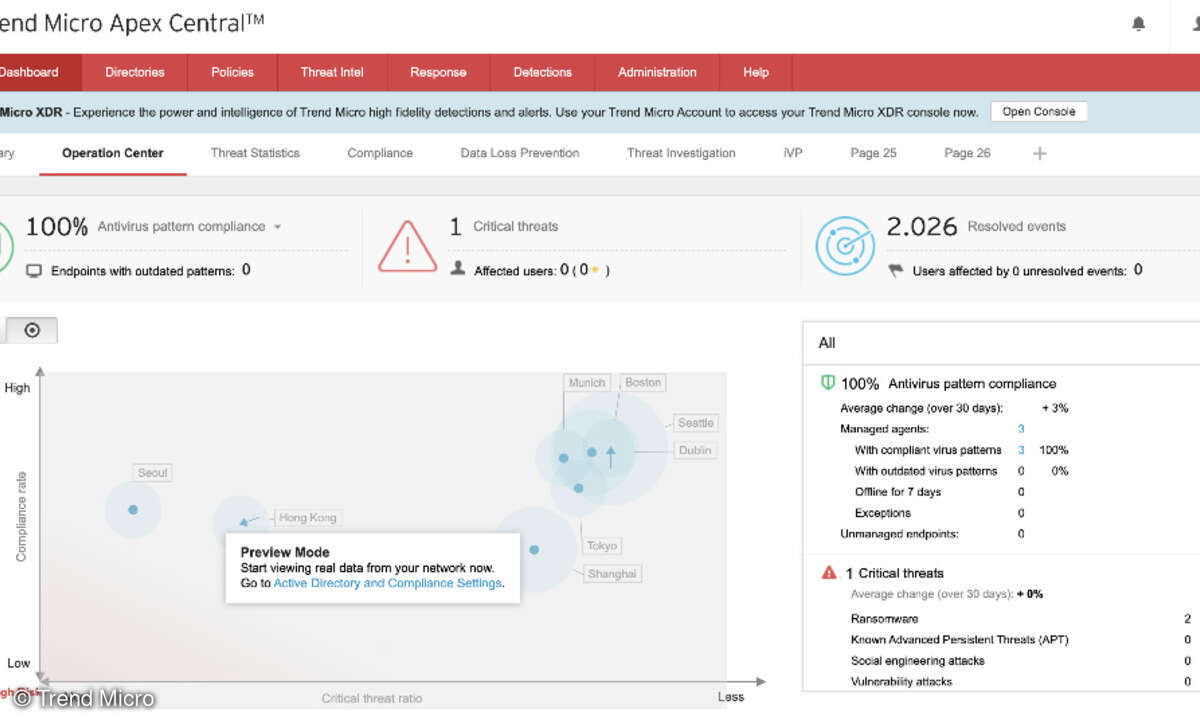Open the Detections menu
Viewport: 1200px width, 720px height.
[542, 72]
